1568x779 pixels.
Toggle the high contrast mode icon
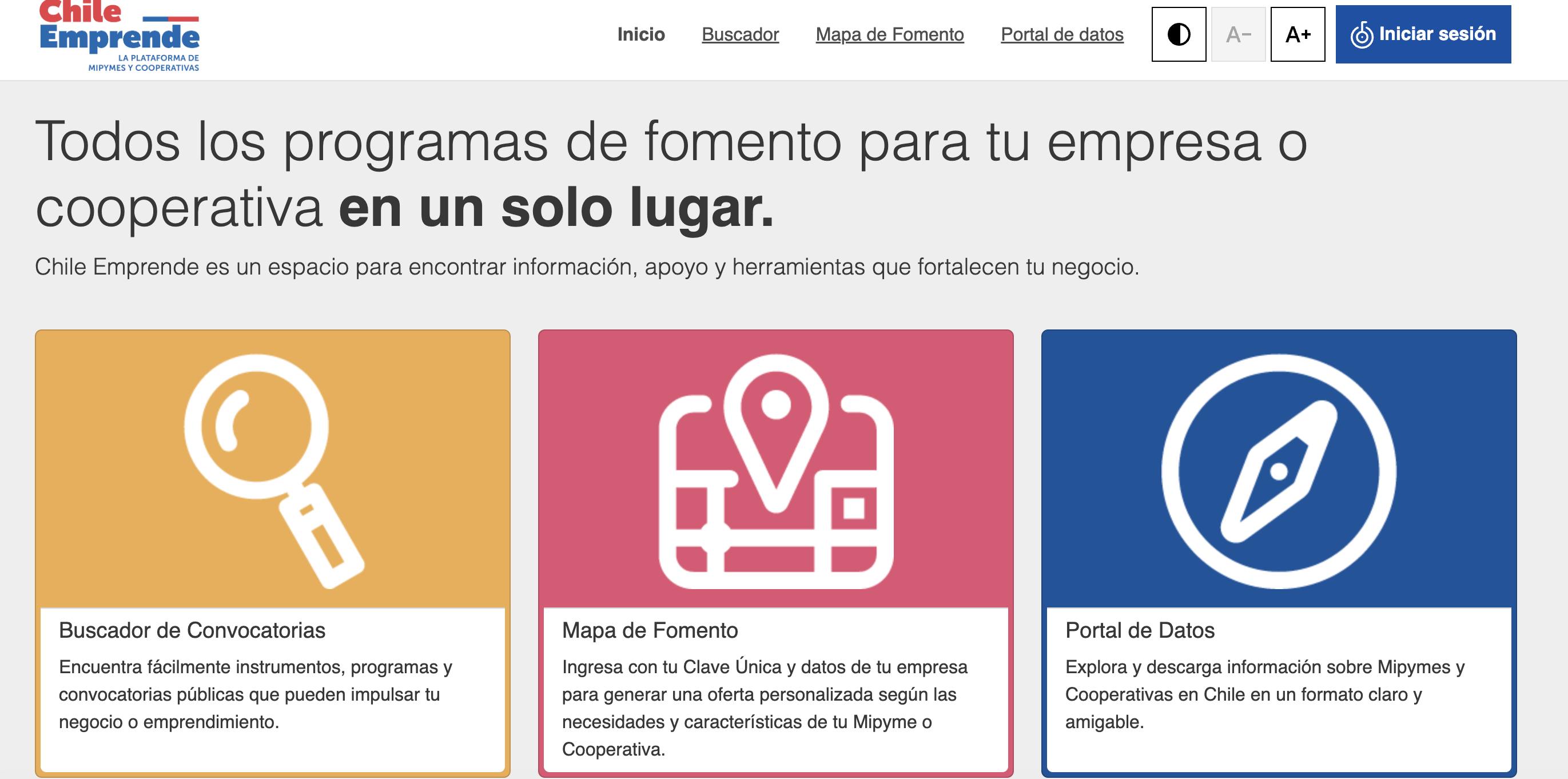coord(1179,35)
